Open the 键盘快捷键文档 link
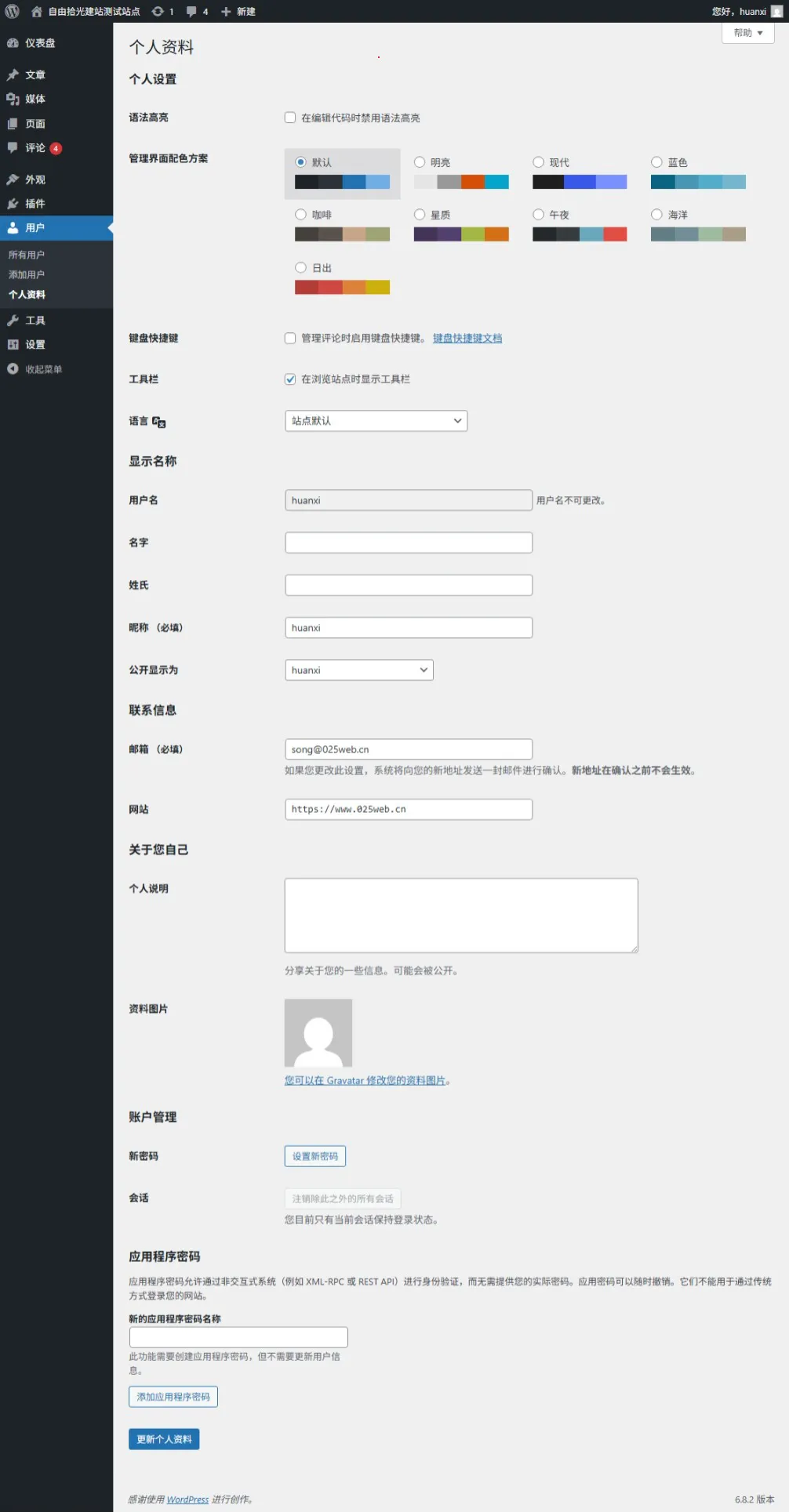 point(467,339)
